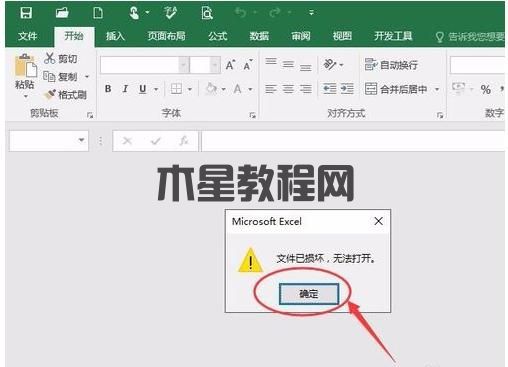
Task: Click the Insert Function fx icon
Action: coord(184,141)
